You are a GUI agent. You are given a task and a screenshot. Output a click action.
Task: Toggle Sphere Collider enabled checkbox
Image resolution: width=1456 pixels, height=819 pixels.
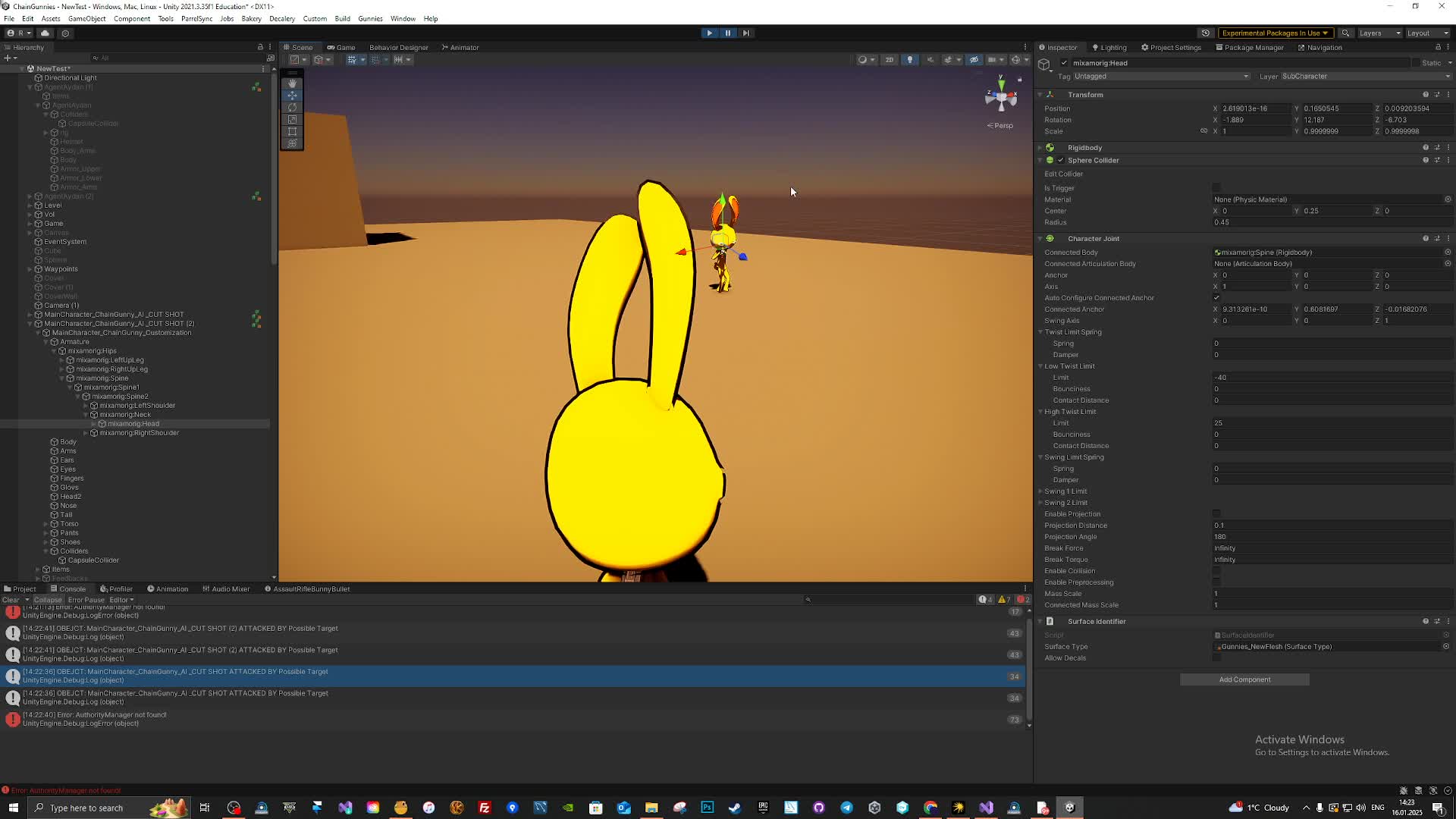coord(1061,161)
